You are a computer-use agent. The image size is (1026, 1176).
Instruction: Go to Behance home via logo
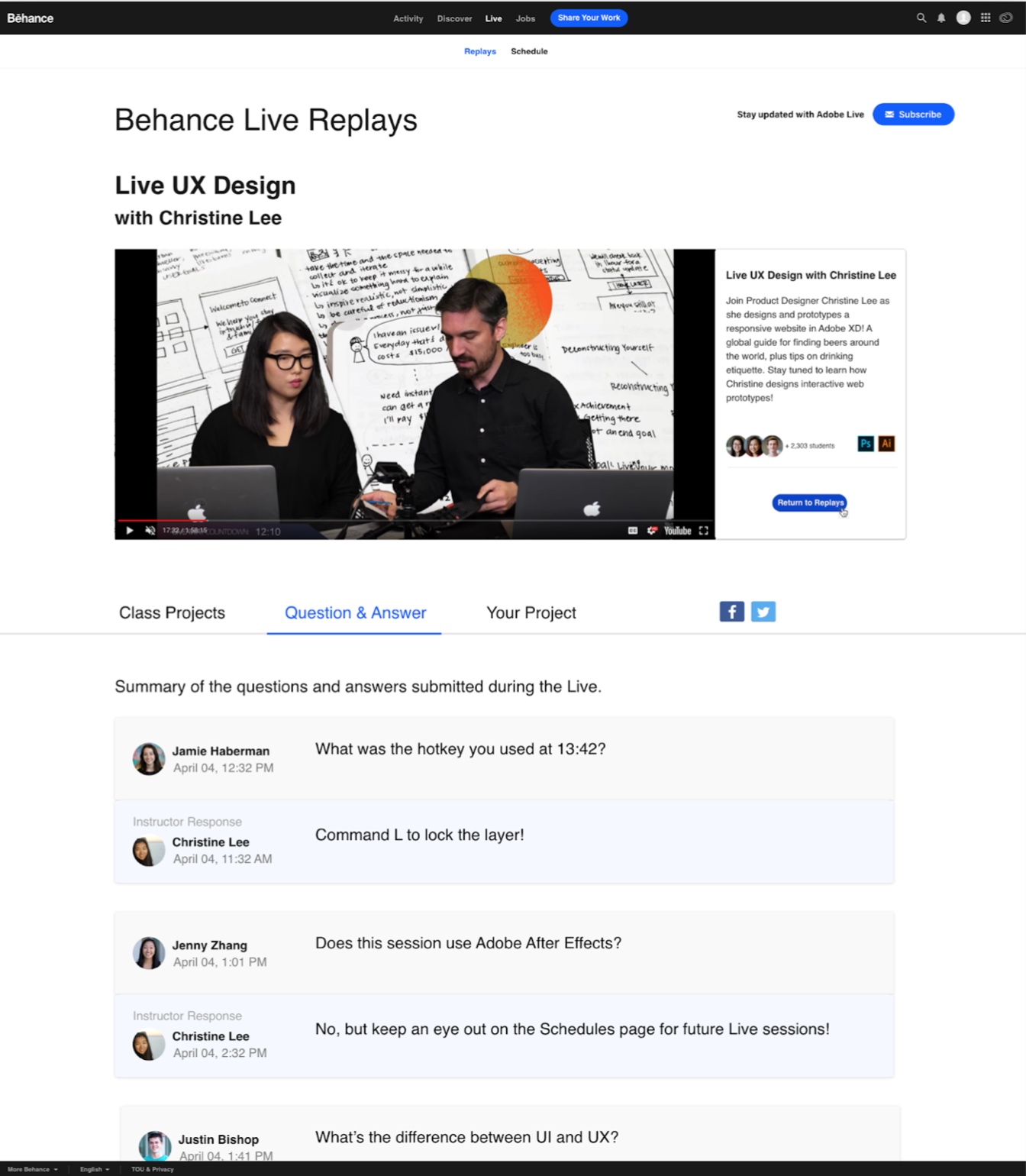point(31,18)
